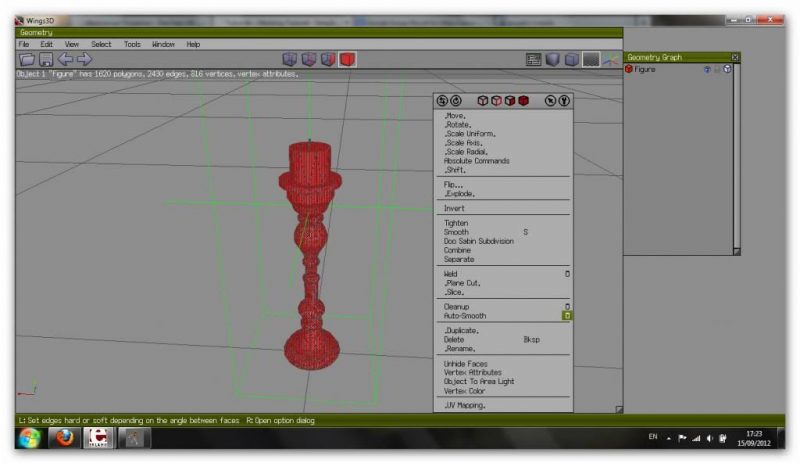Switch to face selection mode cube

(328, 60)
